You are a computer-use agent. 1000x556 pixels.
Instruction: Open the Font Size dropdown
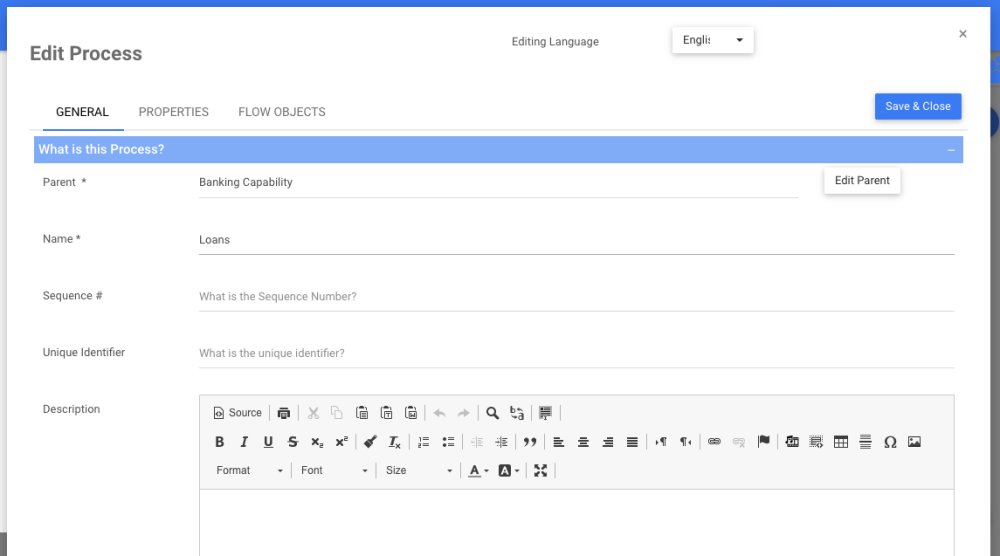point(419,471)
